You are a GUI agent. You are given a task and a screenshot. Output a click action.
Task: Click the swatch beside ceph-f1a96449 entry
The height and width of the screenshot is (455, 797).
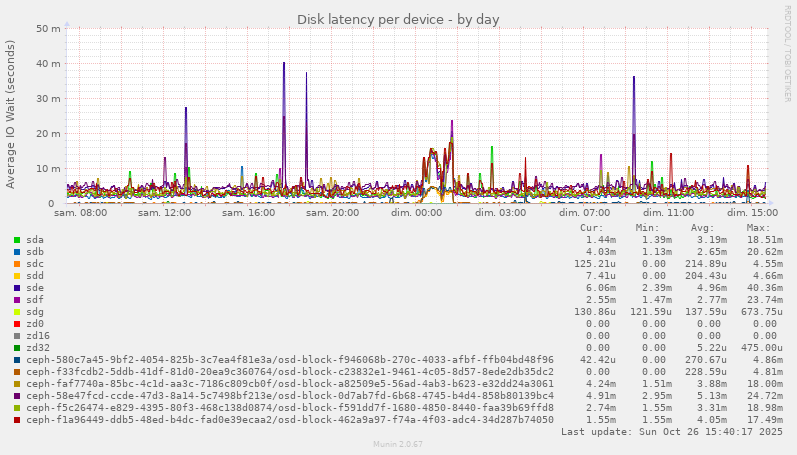[17, 420]
